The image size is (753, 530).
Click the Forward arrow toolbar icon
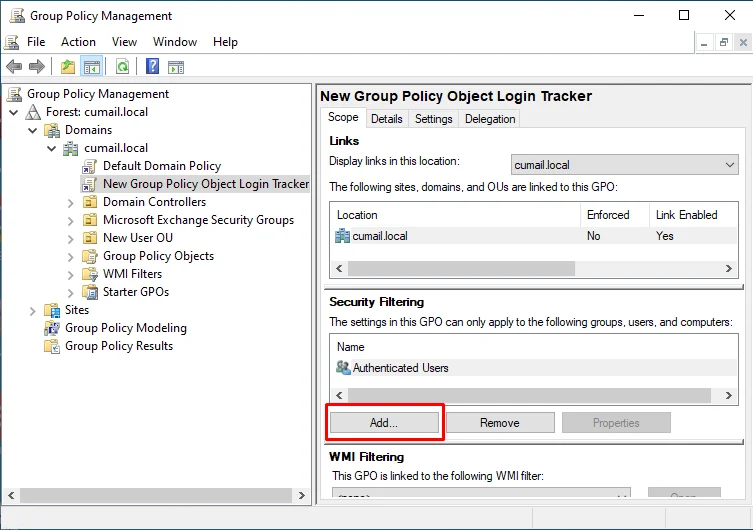point(37,66)
